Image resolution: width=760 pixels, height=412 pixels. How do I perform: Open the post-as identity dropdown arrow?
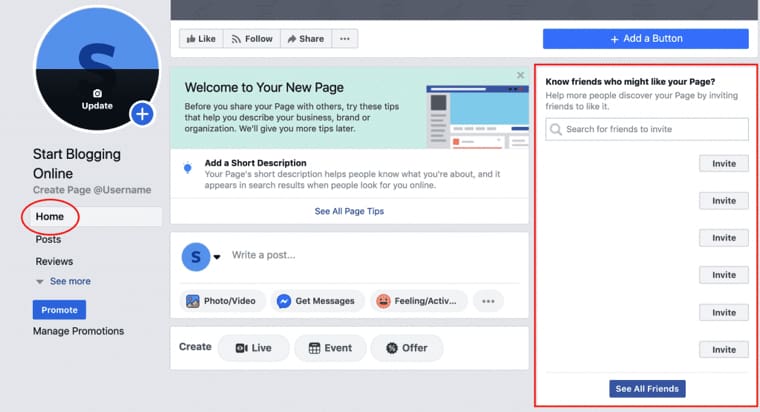[217, 257]
